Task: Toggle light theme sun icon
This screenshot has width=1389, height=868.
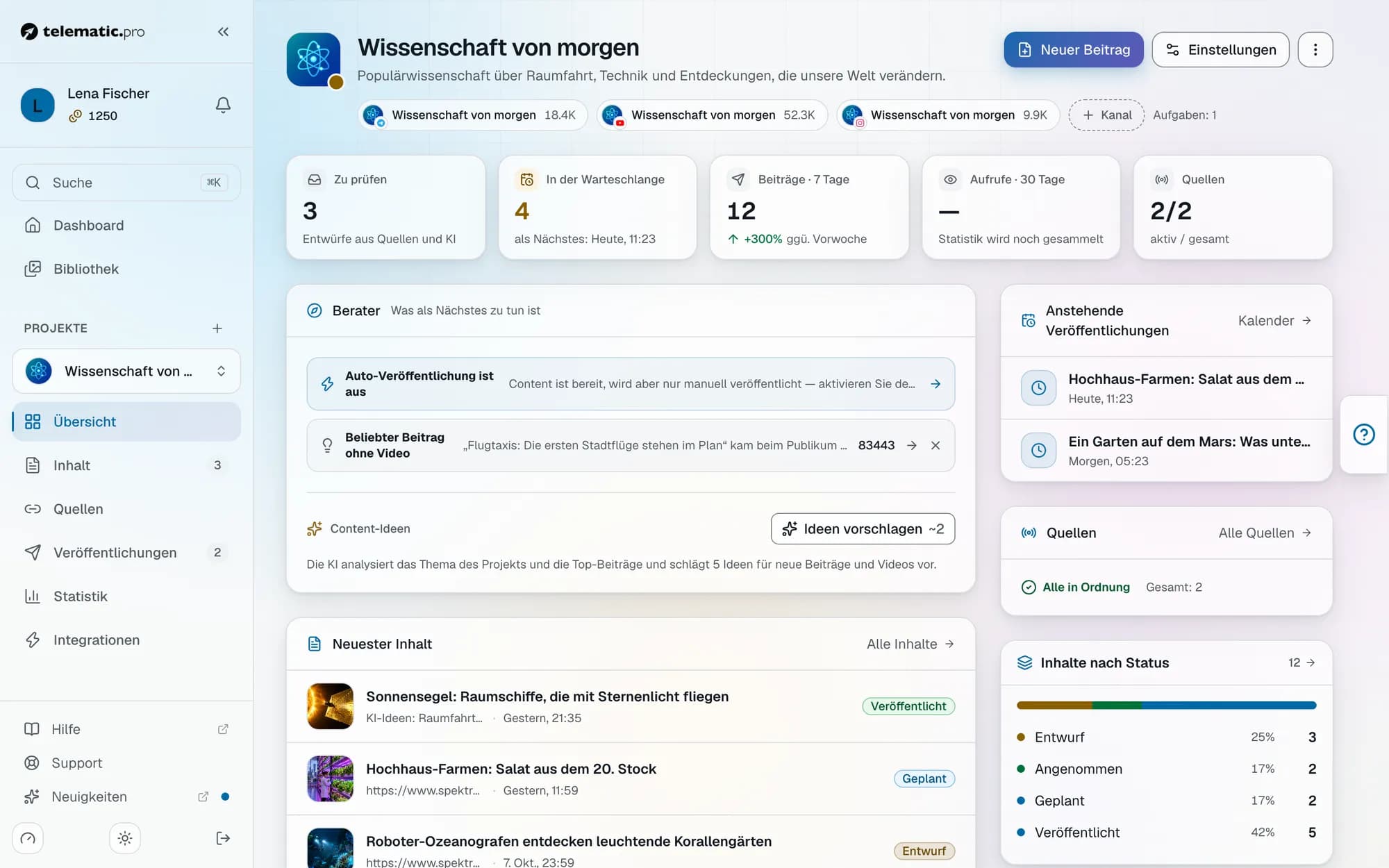Action: (x=125, y=838)
